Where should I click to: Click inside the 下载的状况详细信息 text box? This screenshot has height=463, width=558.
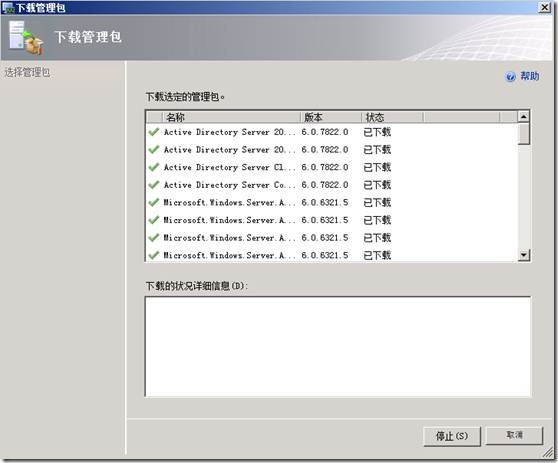coord(338,347)
